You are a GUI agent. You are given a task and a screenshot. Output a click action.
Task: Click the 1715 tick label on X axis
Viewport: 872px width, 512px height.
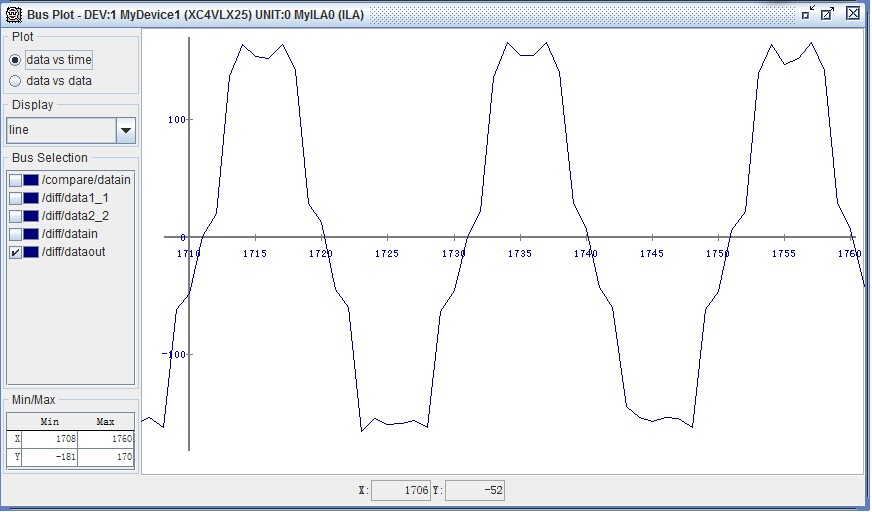point(255,253)
